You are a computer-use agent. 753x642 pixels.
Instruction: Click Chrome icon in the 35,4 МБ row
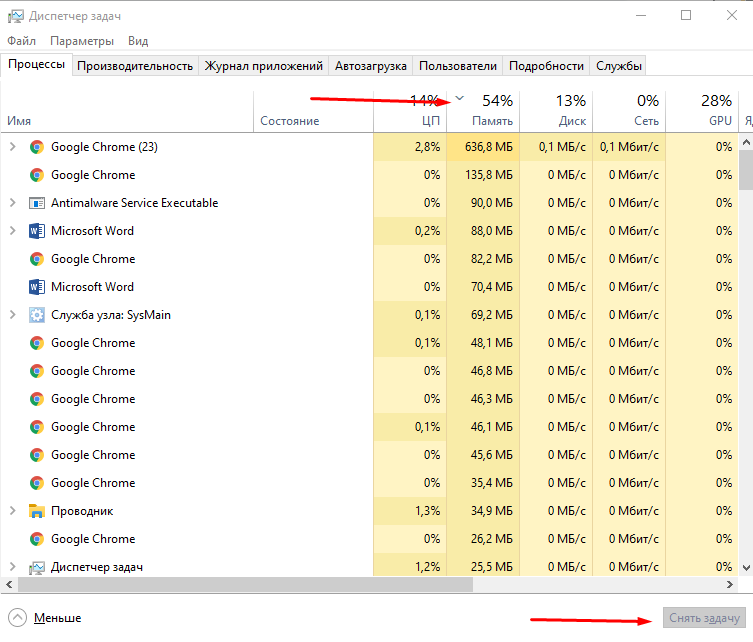tap(37, 483)
